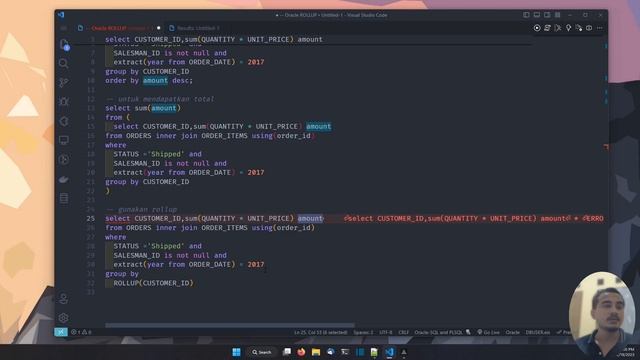The width and height of the screenshot is (640, 360).
Task: Click the taskbar Search box
Action: point(262,352)
